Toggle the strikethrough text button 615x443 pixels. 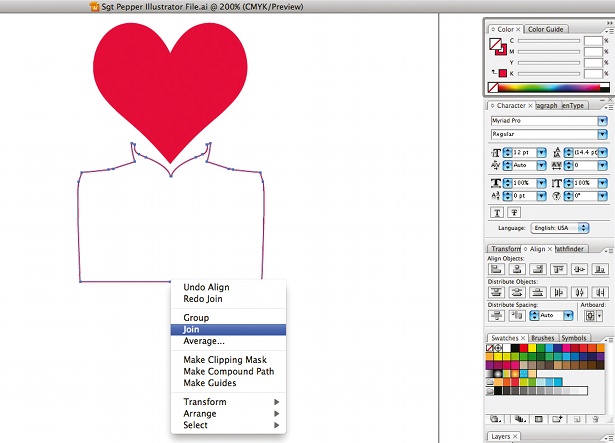point(514,213)
